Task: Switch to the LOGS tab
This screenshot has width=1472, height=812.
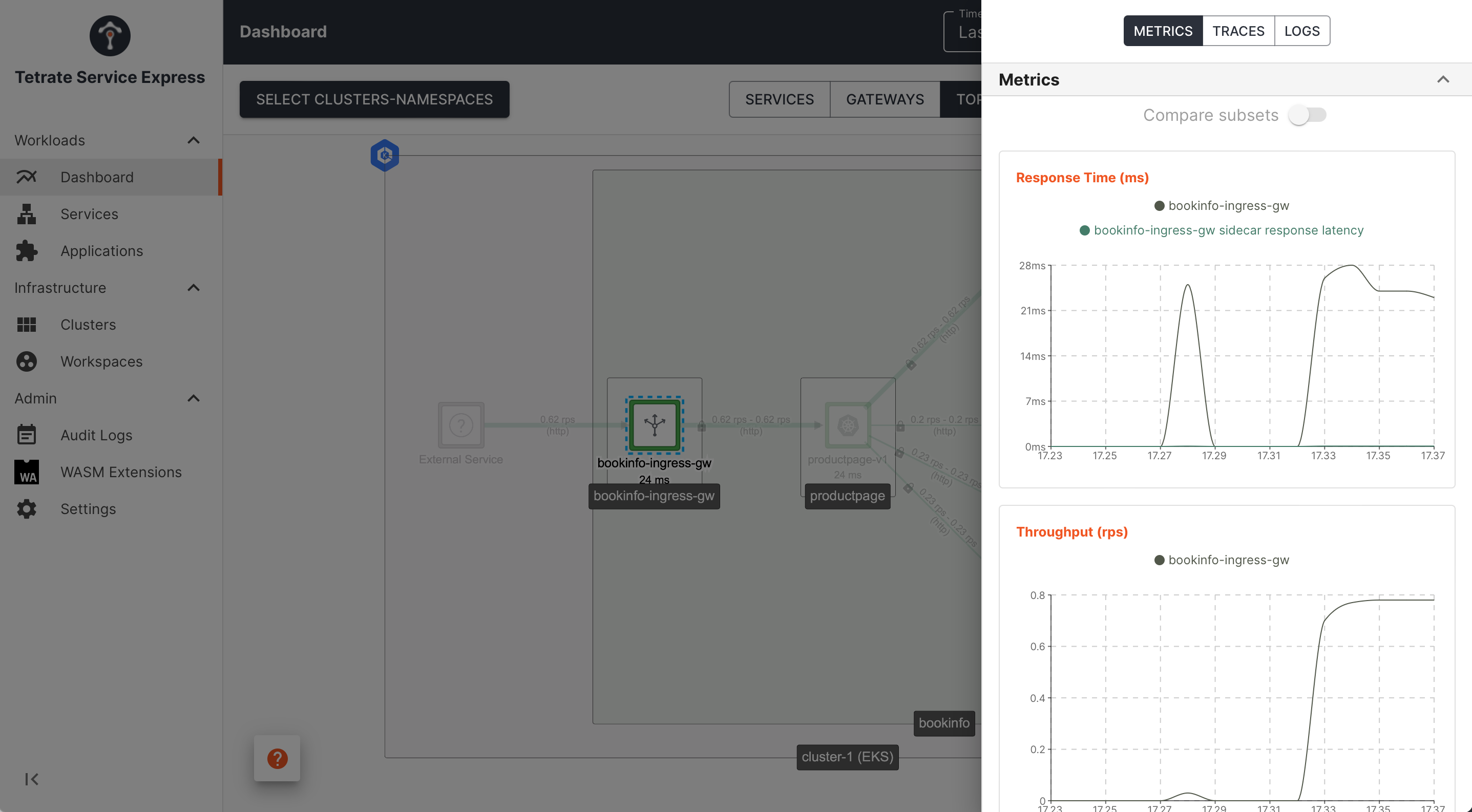Action: [x=1302, y=30]
